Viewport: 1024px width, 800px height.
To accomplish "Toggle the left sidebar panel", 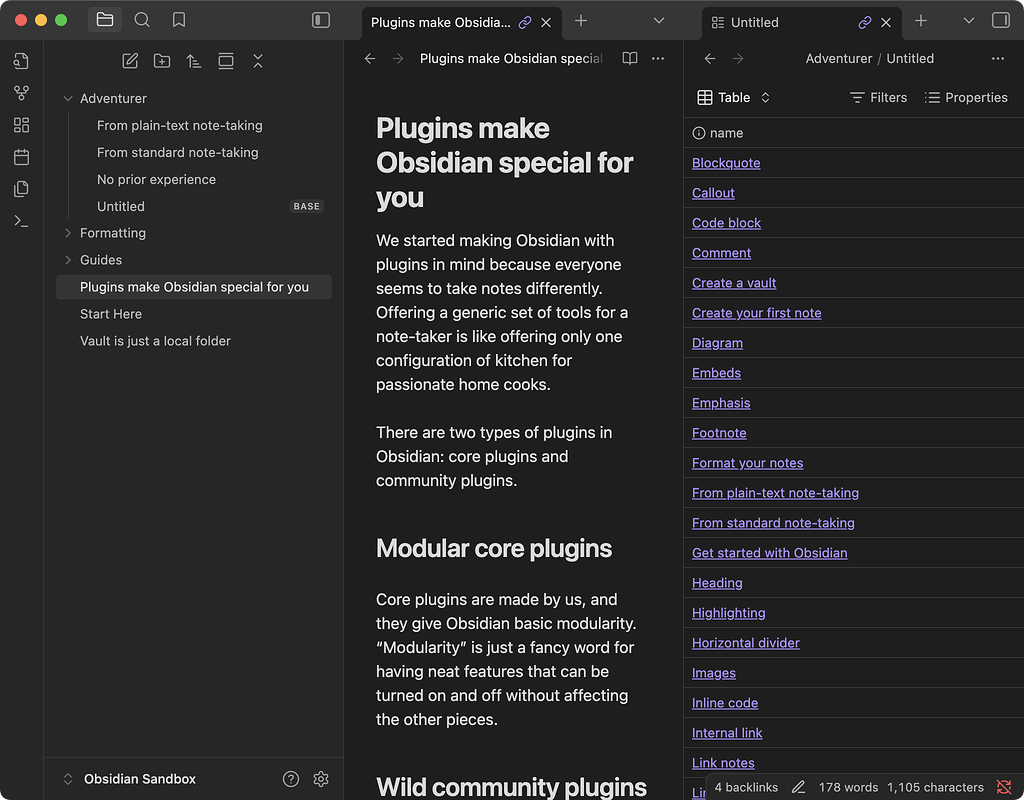I will [319, 19].
